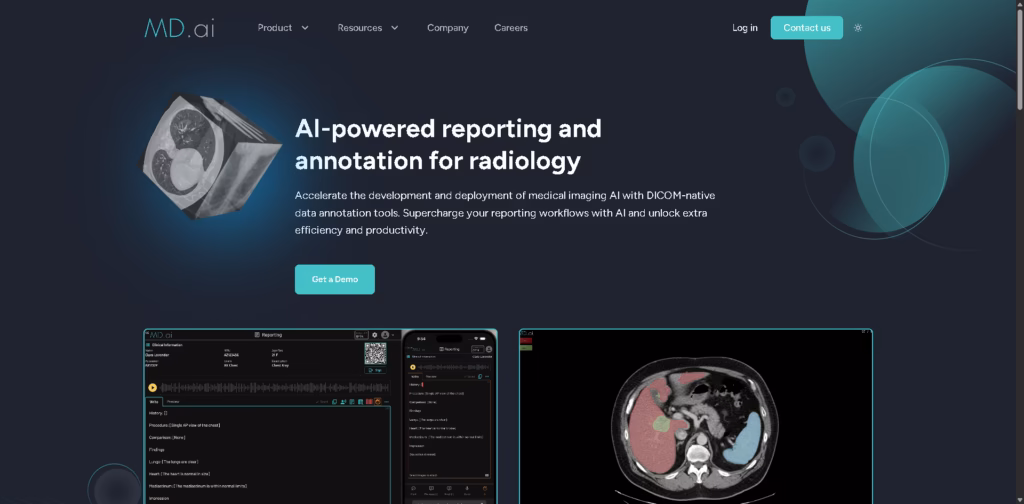Click the Log in link
Image resolution: width=1024 pixels, height=504 pixels.
744,28
